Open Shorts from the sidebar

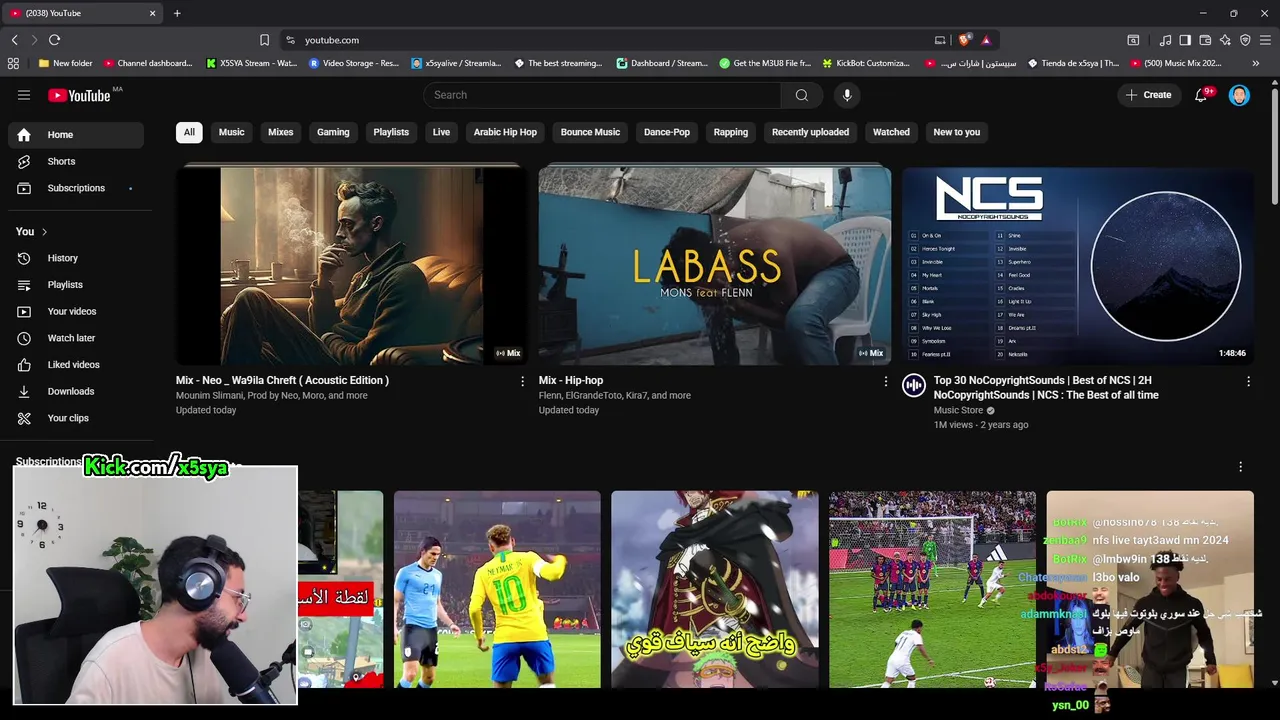coord(76,161)
